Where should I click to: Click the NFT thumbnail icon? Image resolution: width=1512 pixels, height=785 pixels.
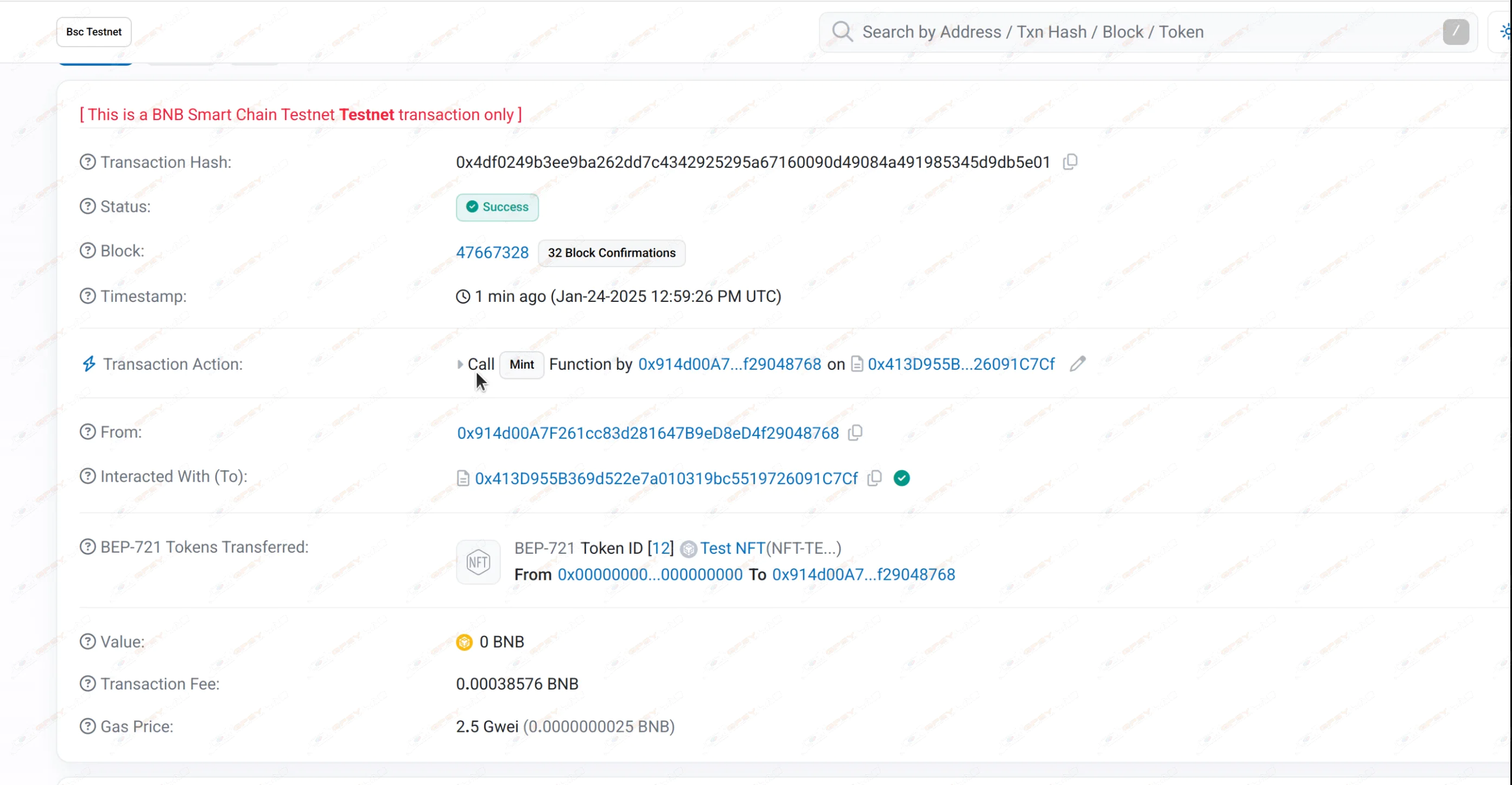click(478, 562)
